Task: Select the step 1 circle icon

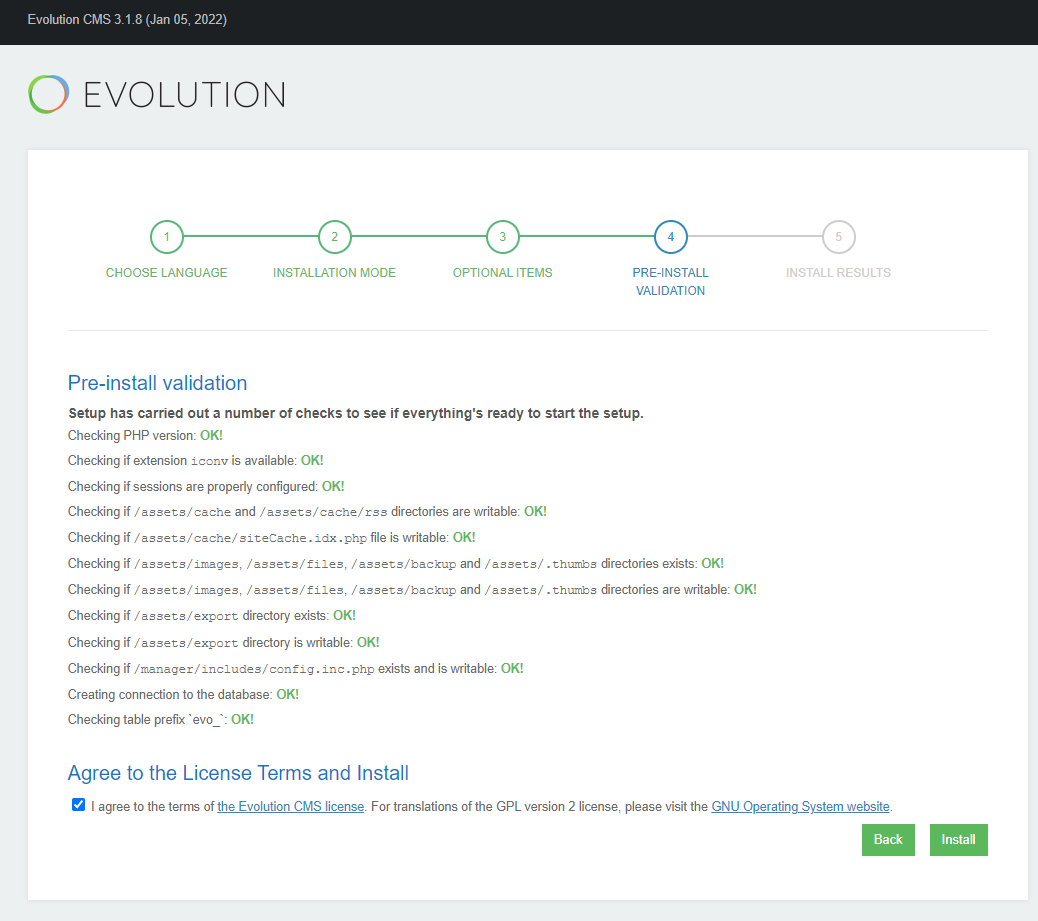Action: click(x=166, y=237)
